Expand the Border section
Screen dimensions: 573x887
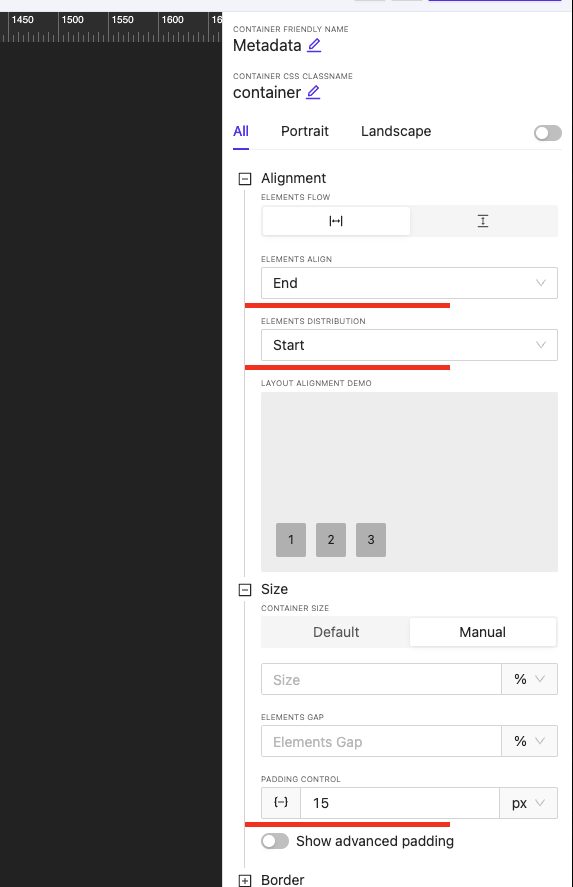245,880
